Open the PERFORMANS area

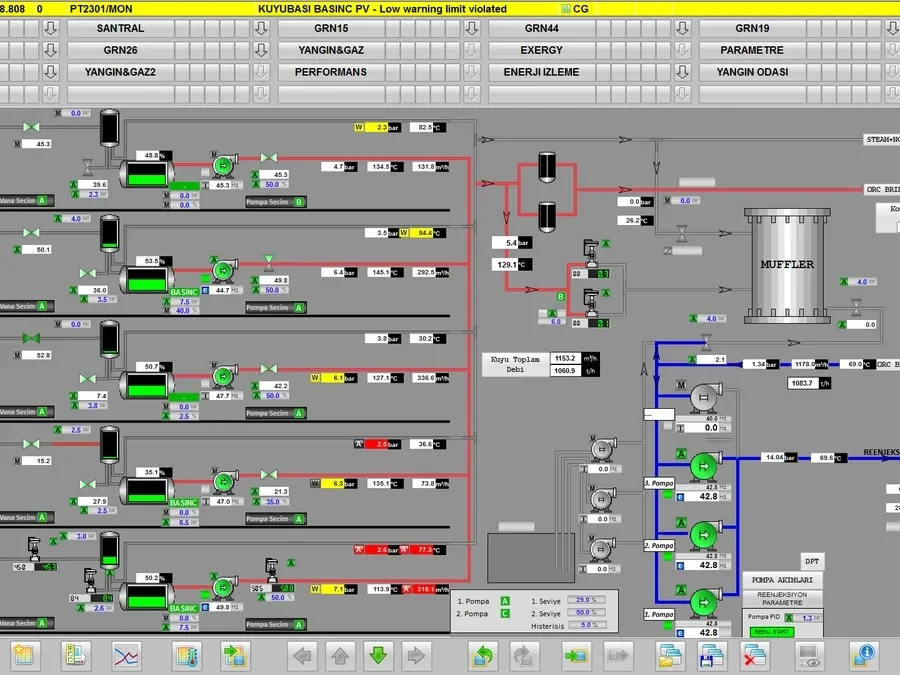pos(331,72)
